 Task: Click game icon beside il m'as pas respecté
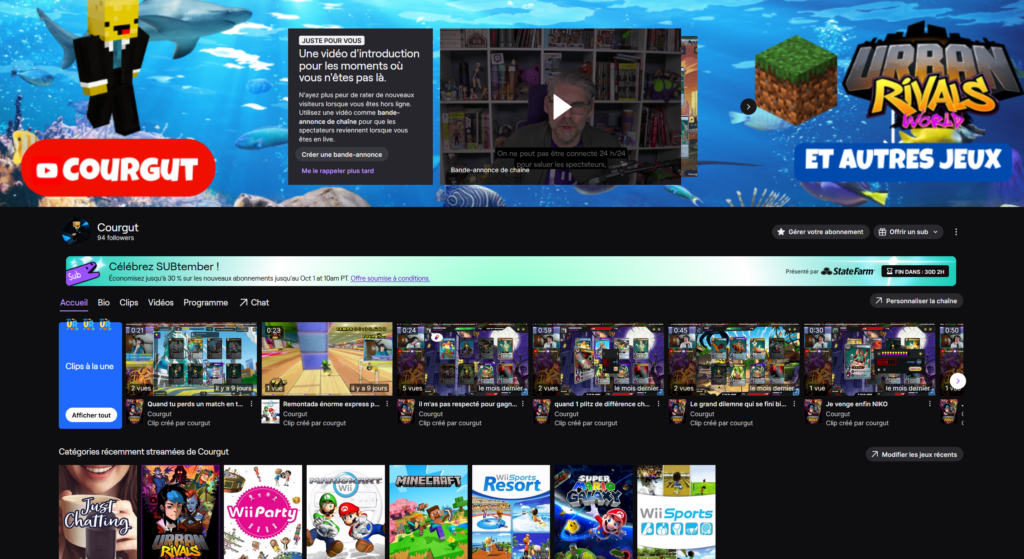click(x=406, y=412)
